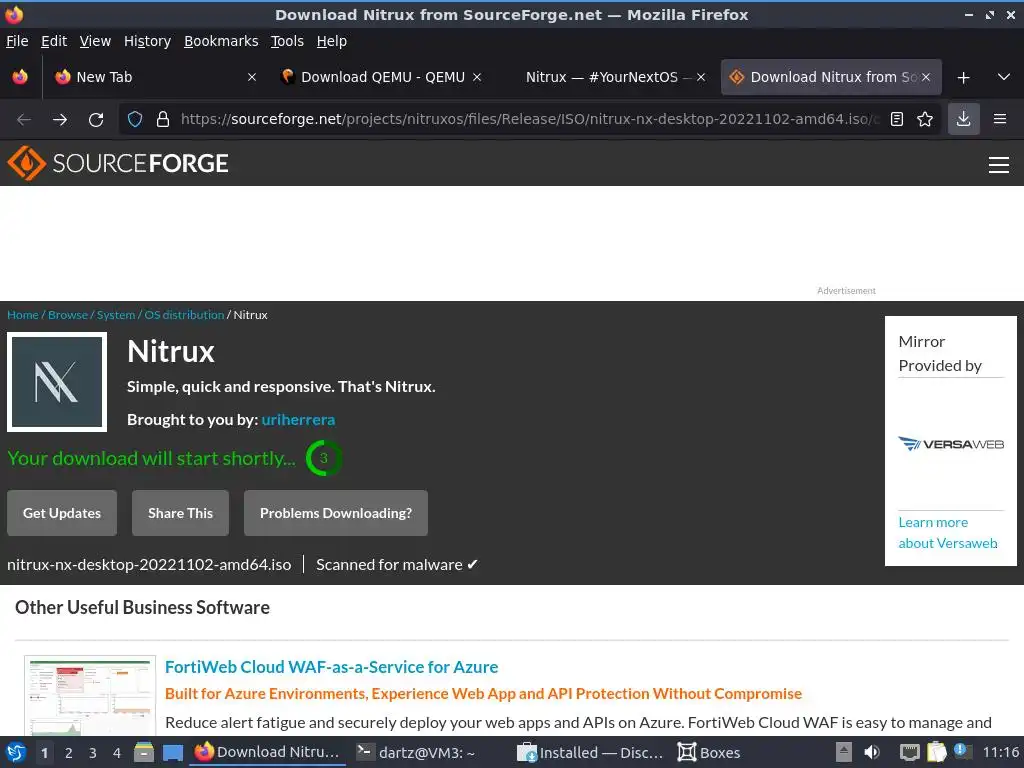
Task: Click the Nitrux project logo thumbnail
Action: 57,382
